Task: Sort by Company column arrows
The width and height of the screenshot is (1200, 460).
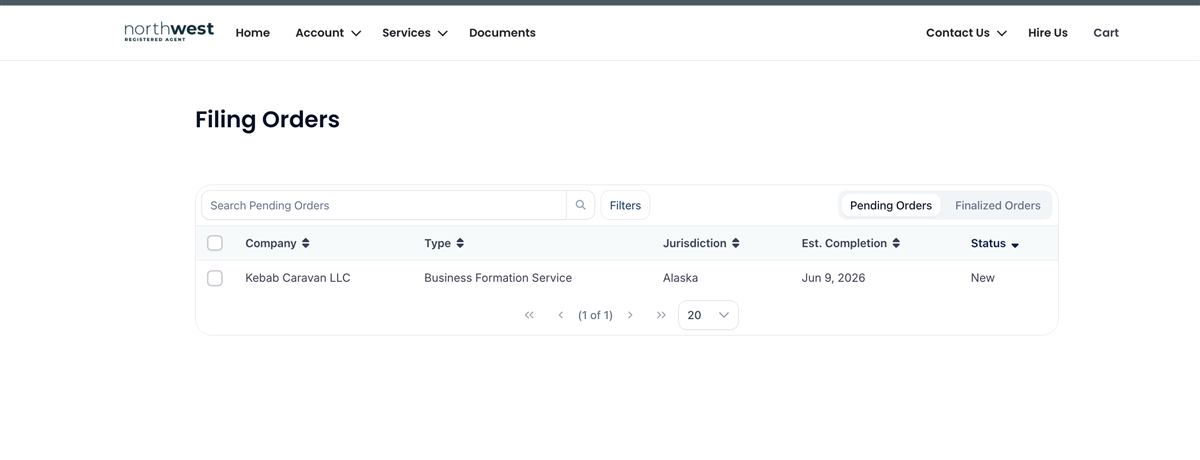Action: (x=306, y=243)
